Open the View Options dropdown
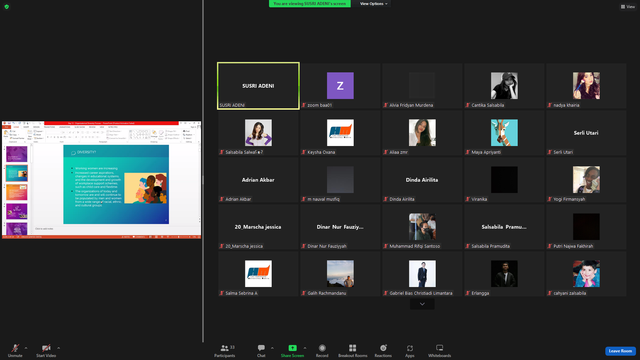 (373, 4)
